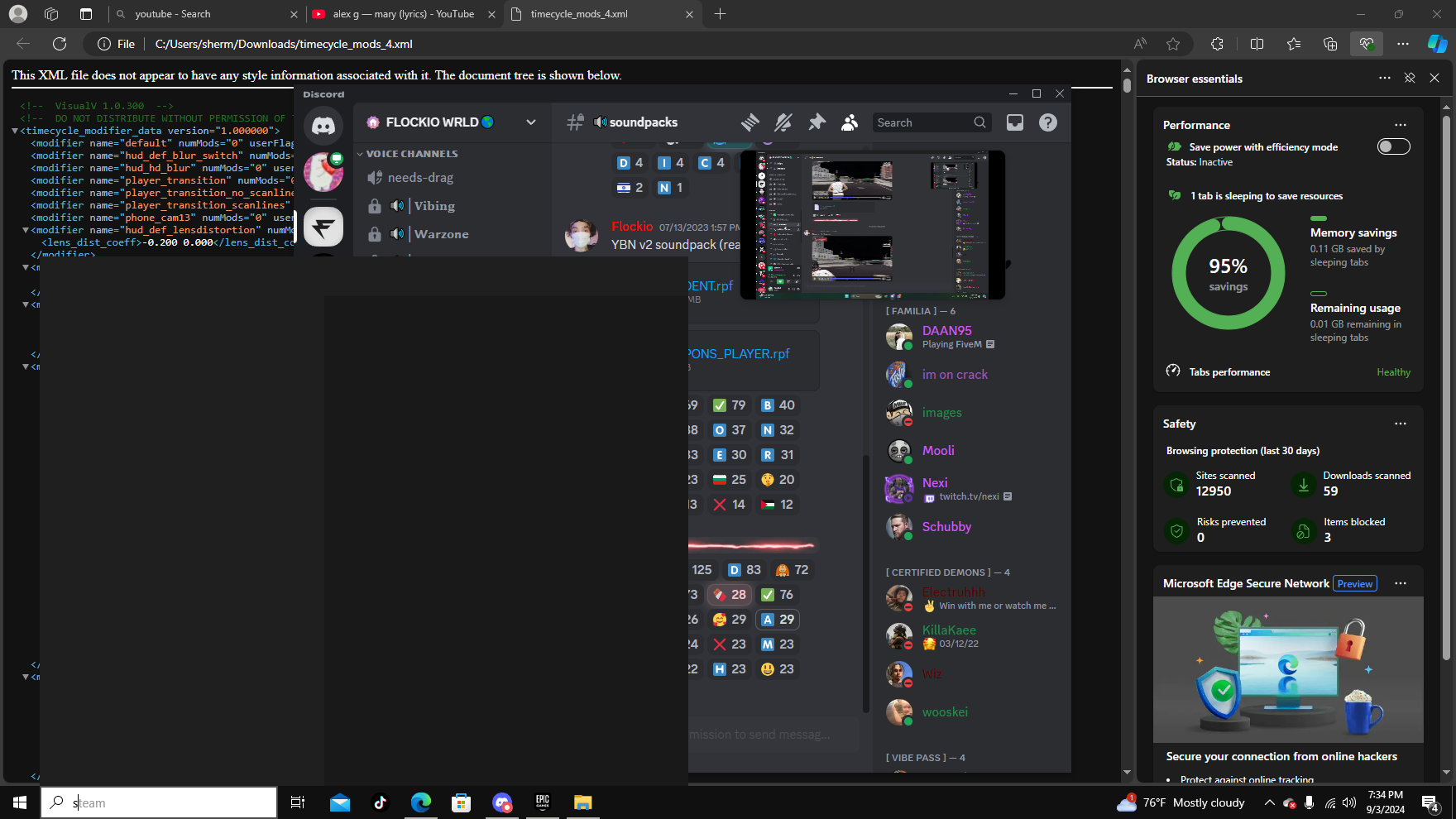The height and width of the screenshot is (819, 1456).
Task: Open volume control in system tray
Action: coord(1349,802)
